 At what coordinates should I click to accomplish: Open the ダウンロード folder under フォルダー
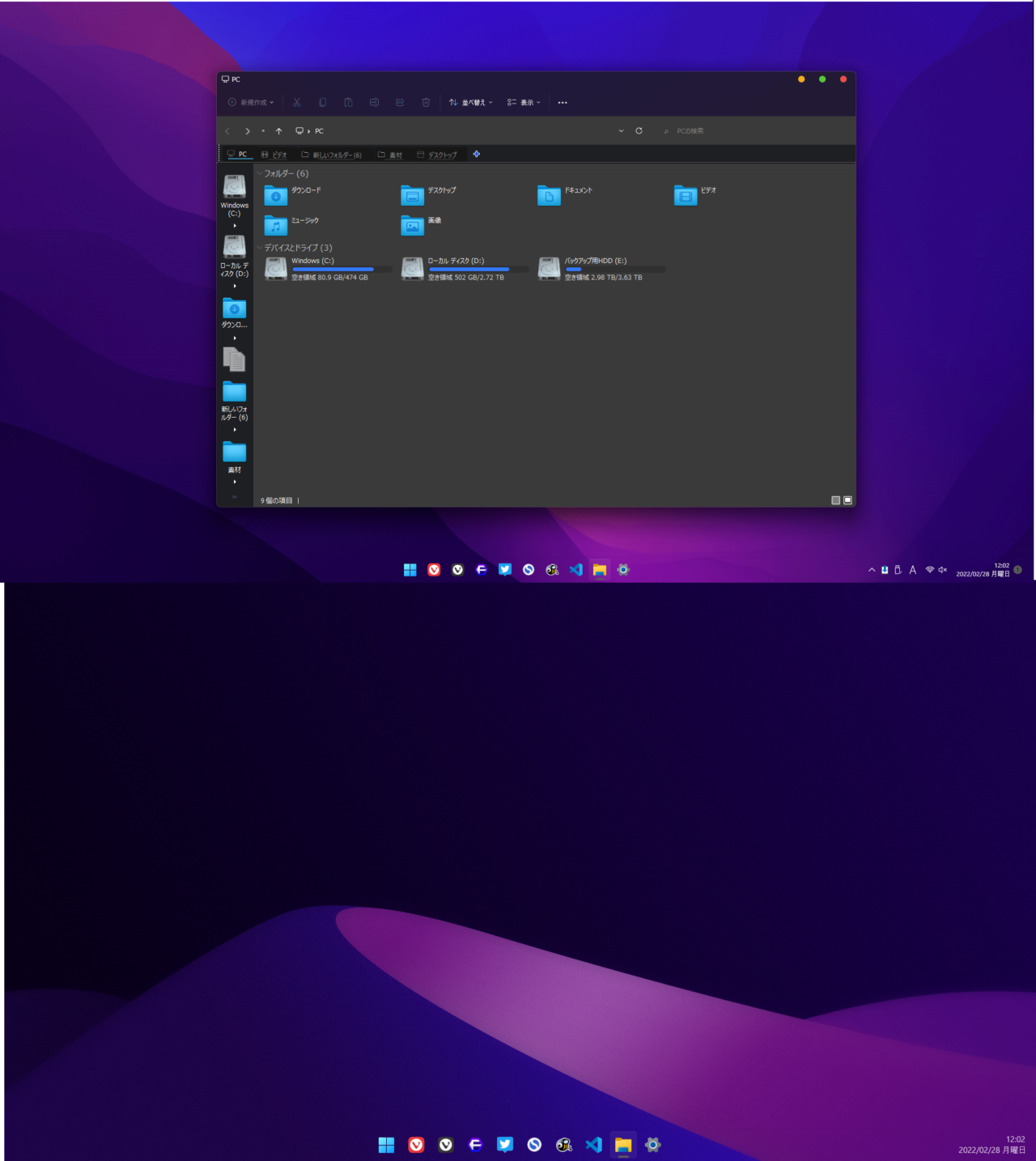click(x=293, y=195)
